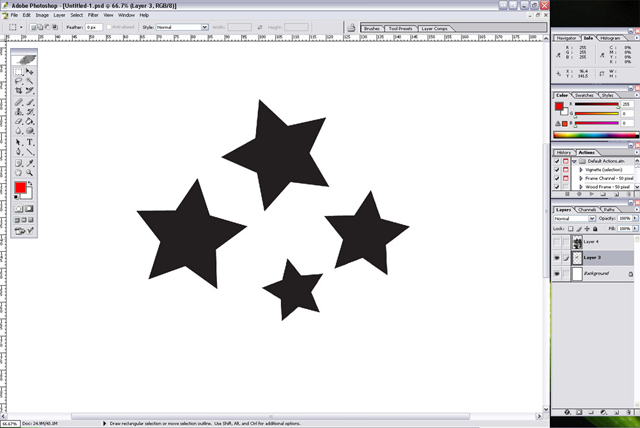Pick a color from the color ramp bar
The image size is (640, 428).
pyautogui.click(x=595, y=135)
